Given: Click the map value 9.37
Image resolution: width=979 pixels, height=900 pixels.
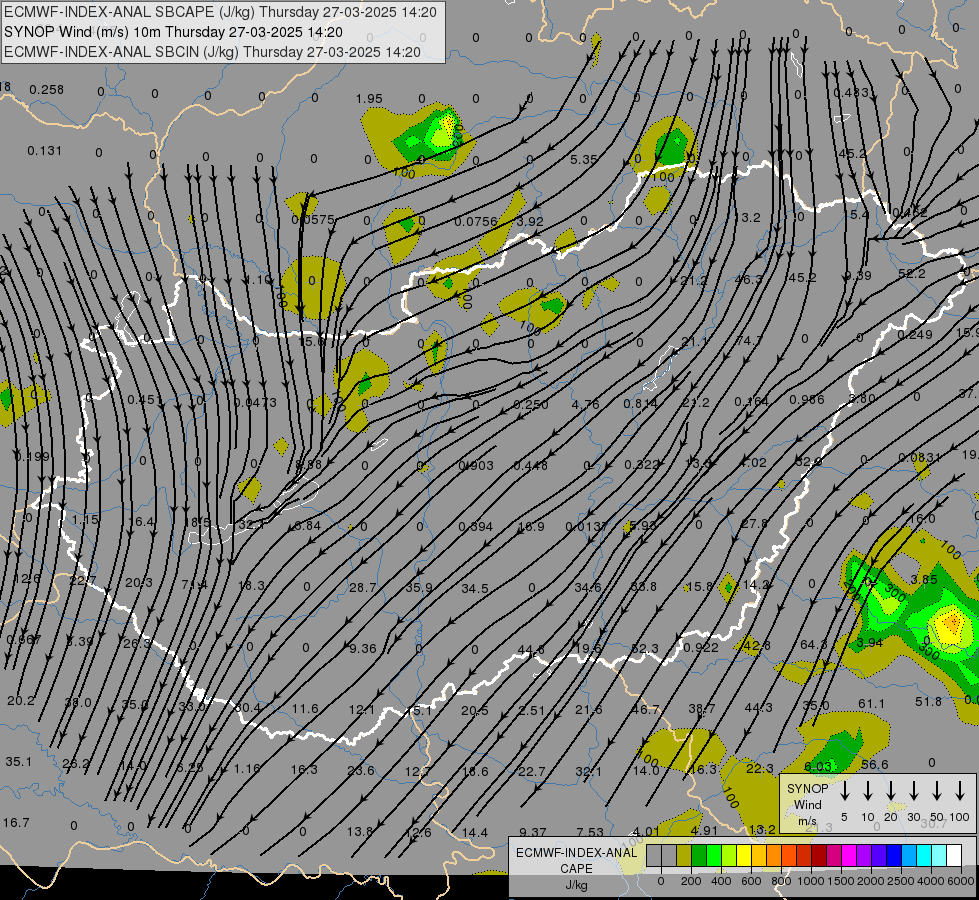Looking at the screenshot, I should (533, 832).
